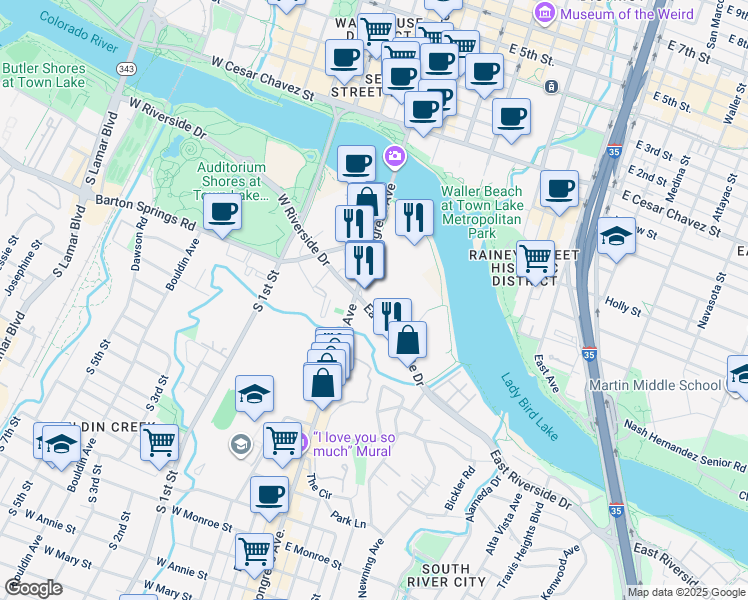Click the Martin Middle School label
Viewport: 748px width, 600px height.
click(668, 385)
